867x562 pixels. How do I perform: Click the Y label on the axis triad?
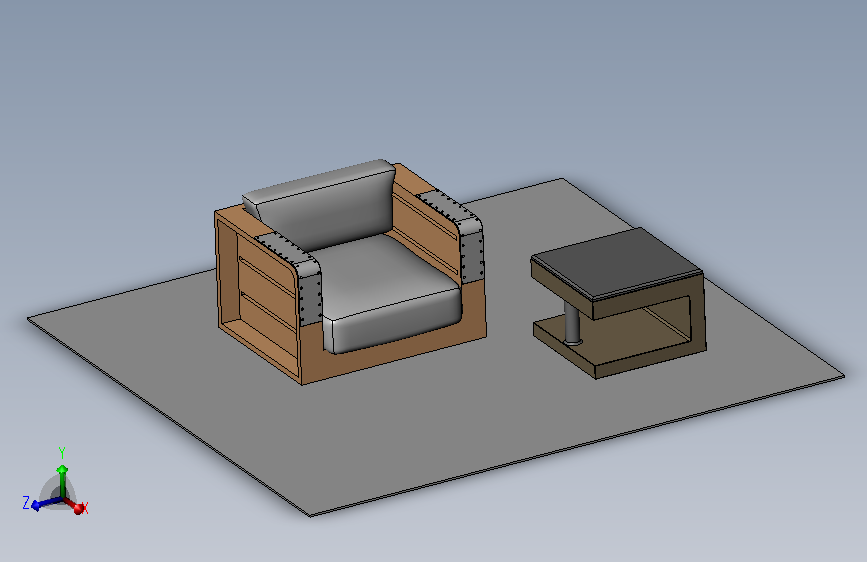[x=62, y=453]
